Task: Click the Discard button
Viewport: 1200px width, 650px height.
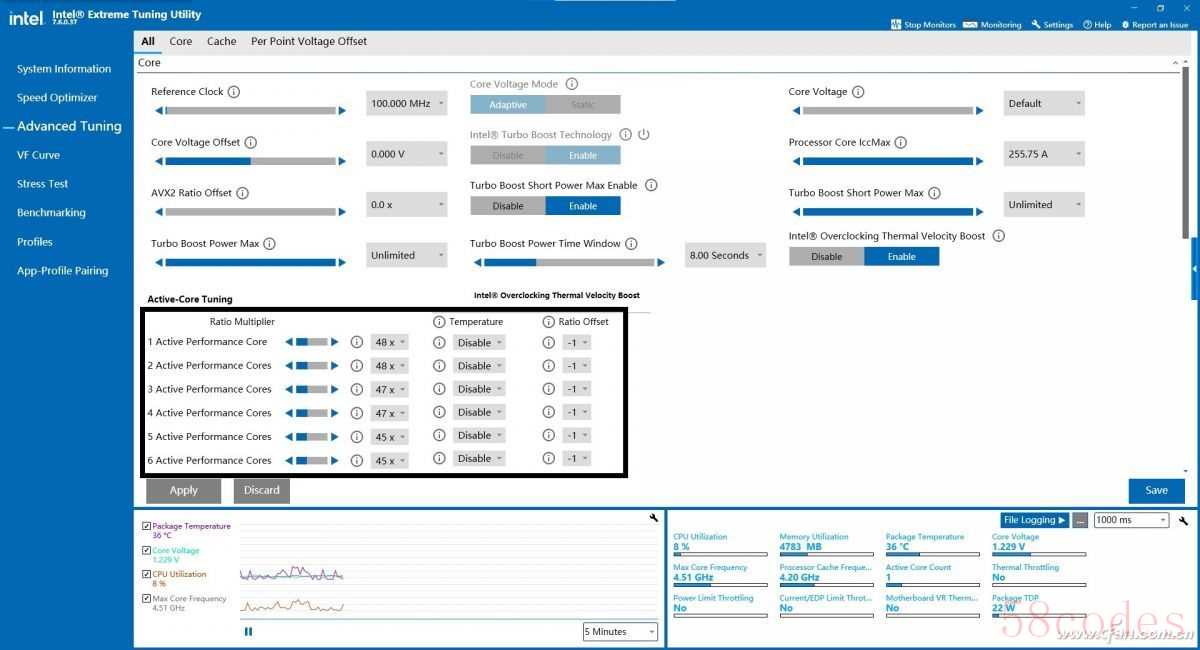Action: point(262,490)
